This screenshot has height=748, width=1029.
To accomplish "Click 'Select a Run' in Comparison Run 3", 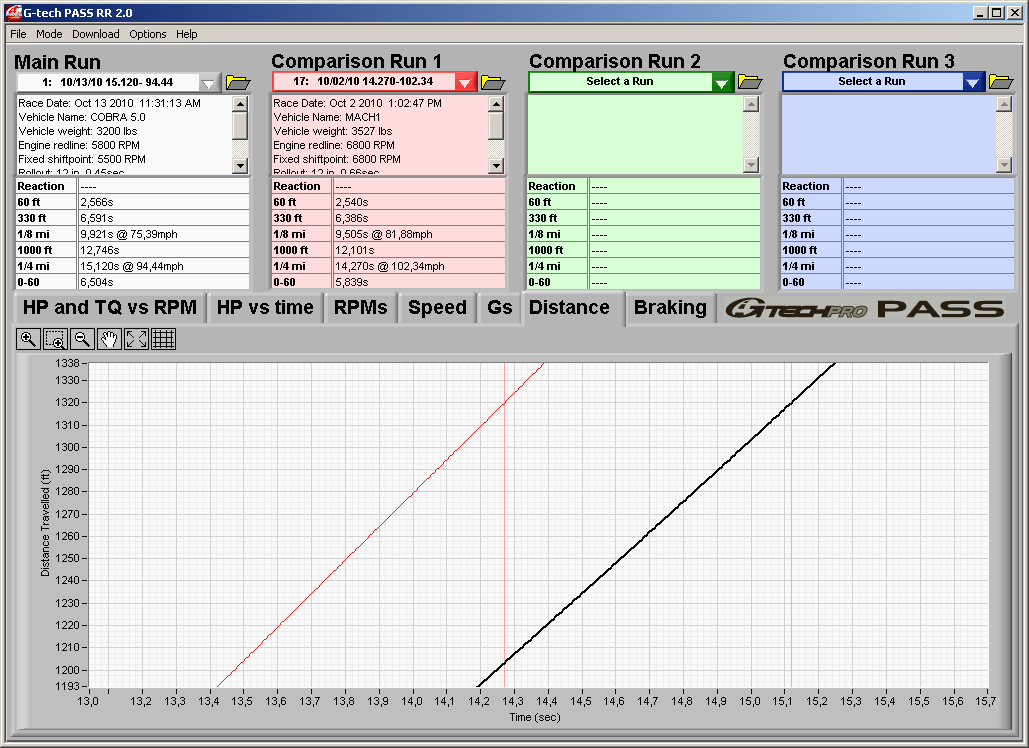I will click(872, 81).
